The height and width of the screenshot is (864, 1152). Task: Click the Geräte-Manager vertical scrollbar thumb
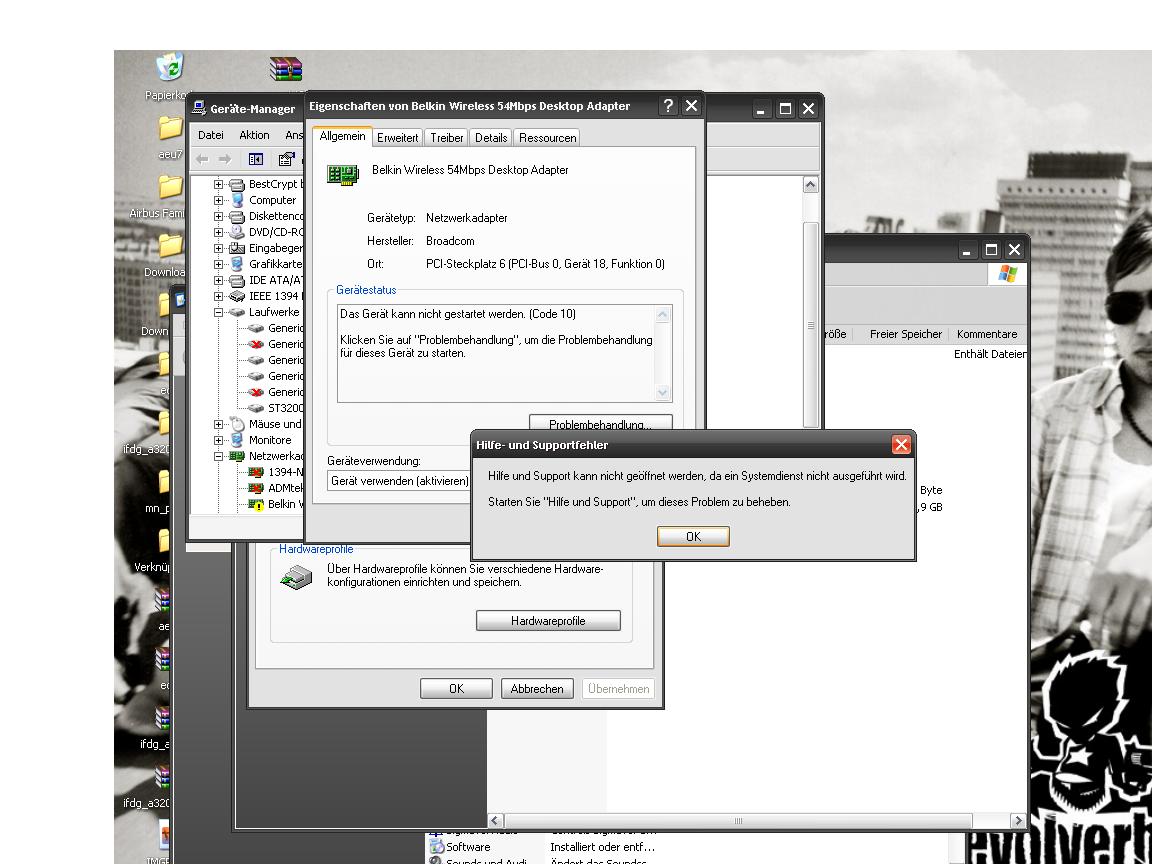click(x=810, y=325)
